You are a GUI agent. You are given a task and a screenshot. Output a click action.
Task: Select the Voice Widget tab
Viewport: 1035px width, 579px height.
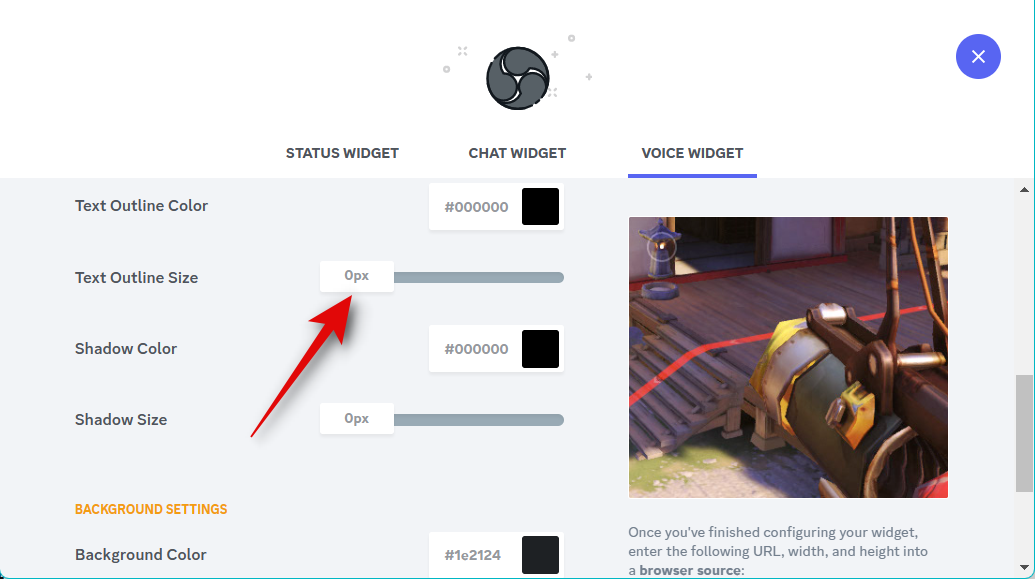tap(692, 153)
